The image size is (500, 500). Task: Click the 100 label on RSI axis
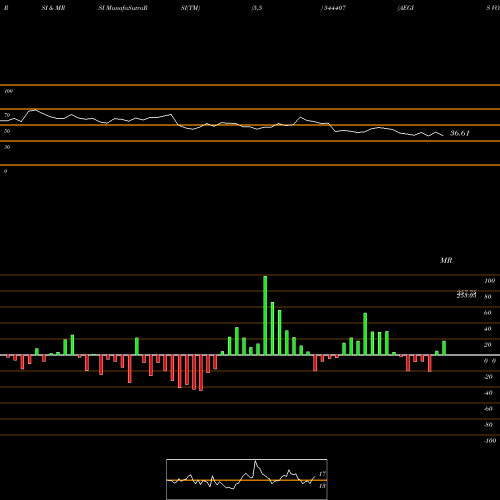(x=8, y=91)
